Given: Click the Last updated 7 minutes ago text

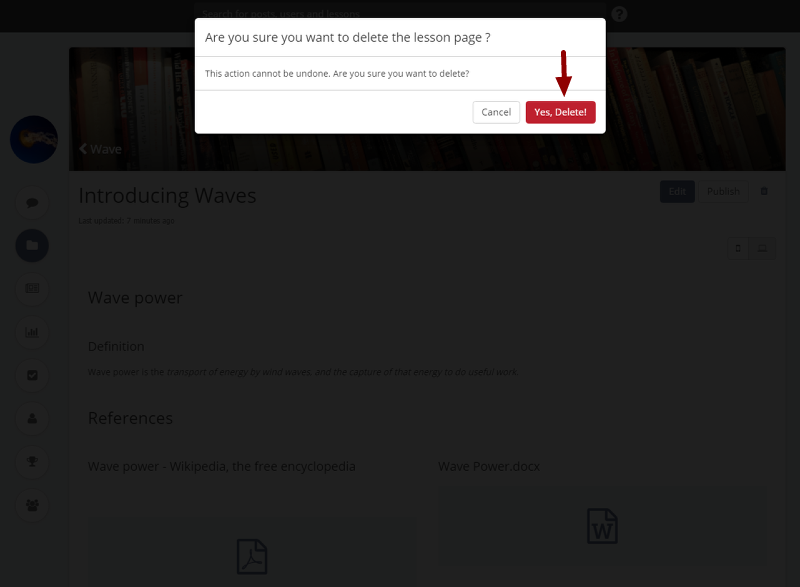Looking at the screenshot, I should tap(126, 221).
